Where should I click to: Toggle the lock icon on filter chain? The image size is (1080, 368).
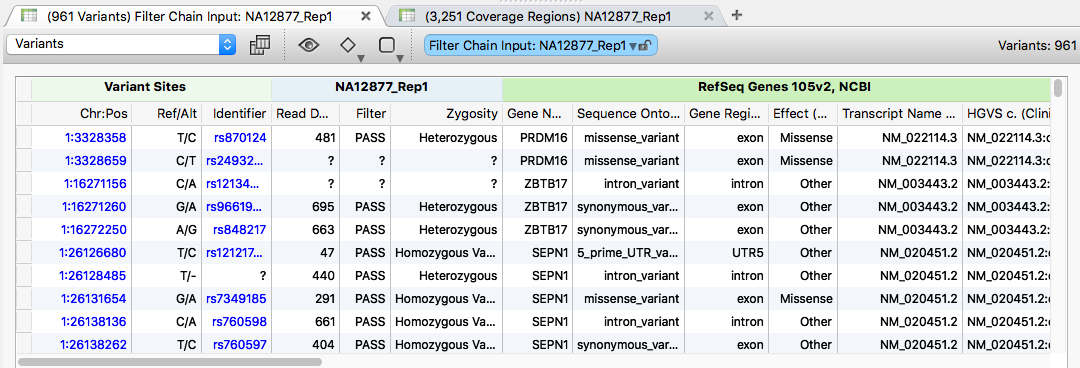pos(645,45)
